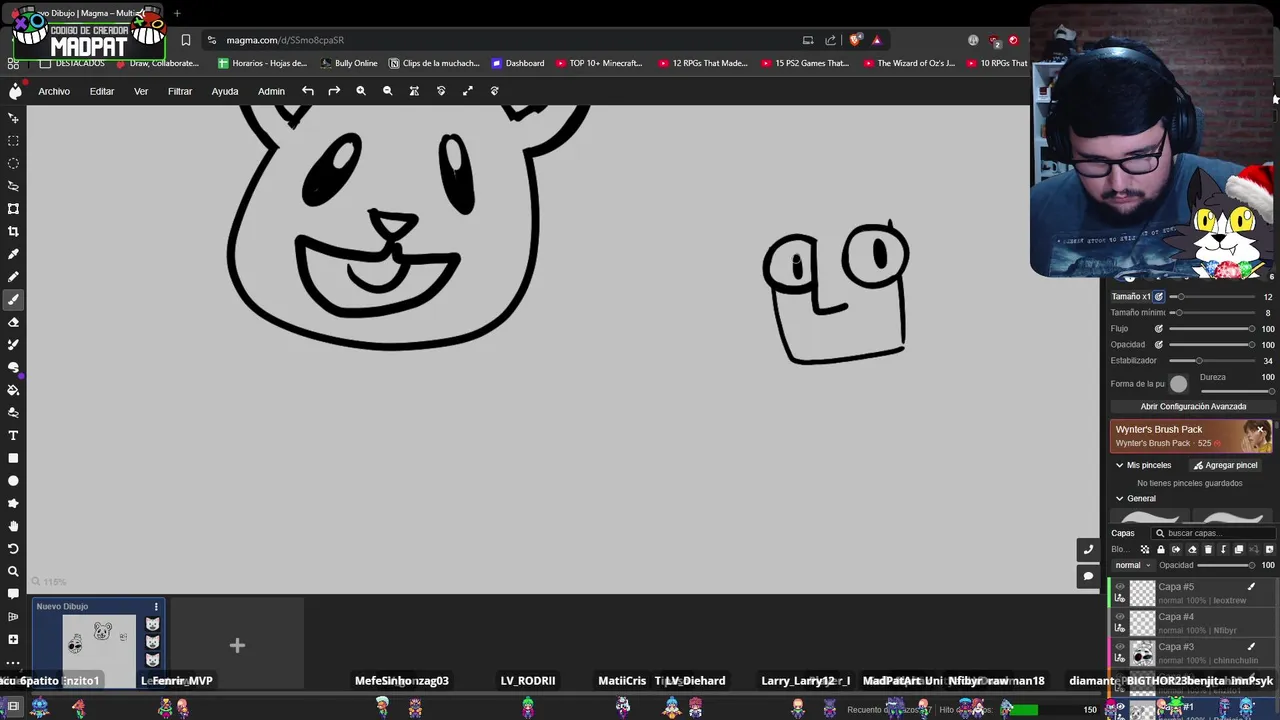Click Abrir Configuración Avanzada button
This screenshot has height=720, width=1280.
point(1193,406)
